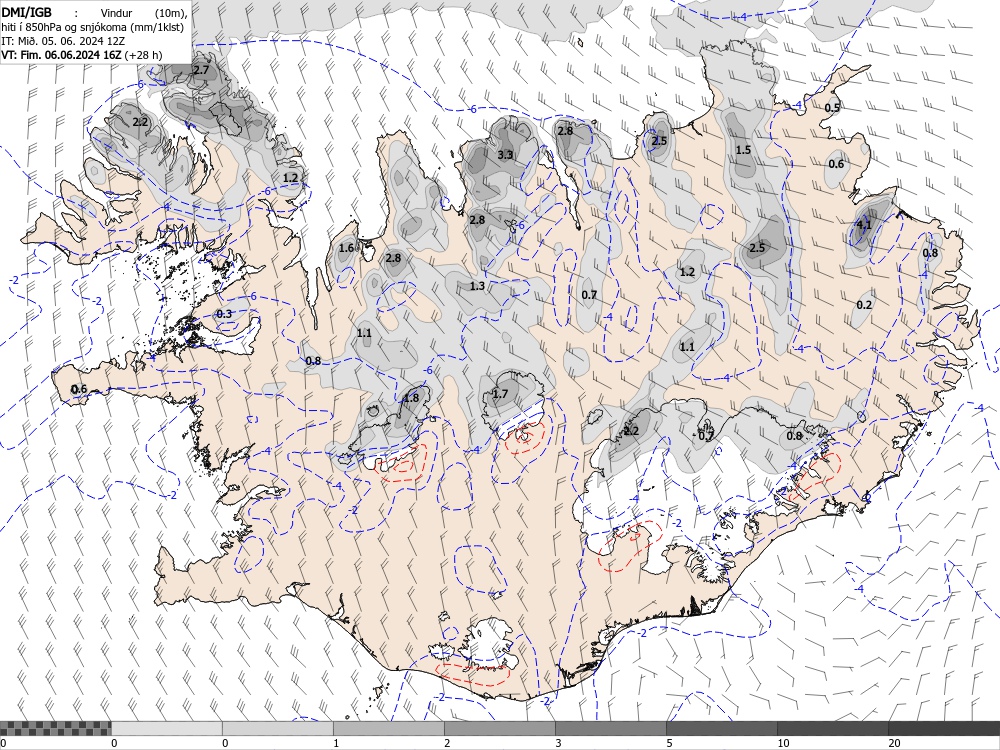Click the legend scale label 20
Screen dimensions: 1000x750
pos(894,743)
